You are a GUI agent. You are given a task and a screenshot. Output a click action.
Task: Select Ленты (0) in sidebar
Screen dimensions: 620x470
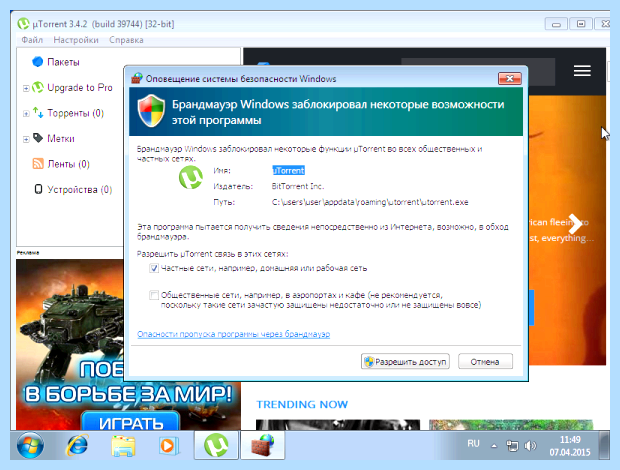click(68, 164)
